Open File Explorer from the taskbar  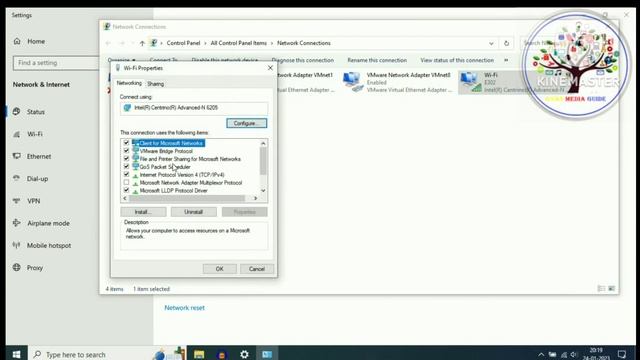click(199, 354)
